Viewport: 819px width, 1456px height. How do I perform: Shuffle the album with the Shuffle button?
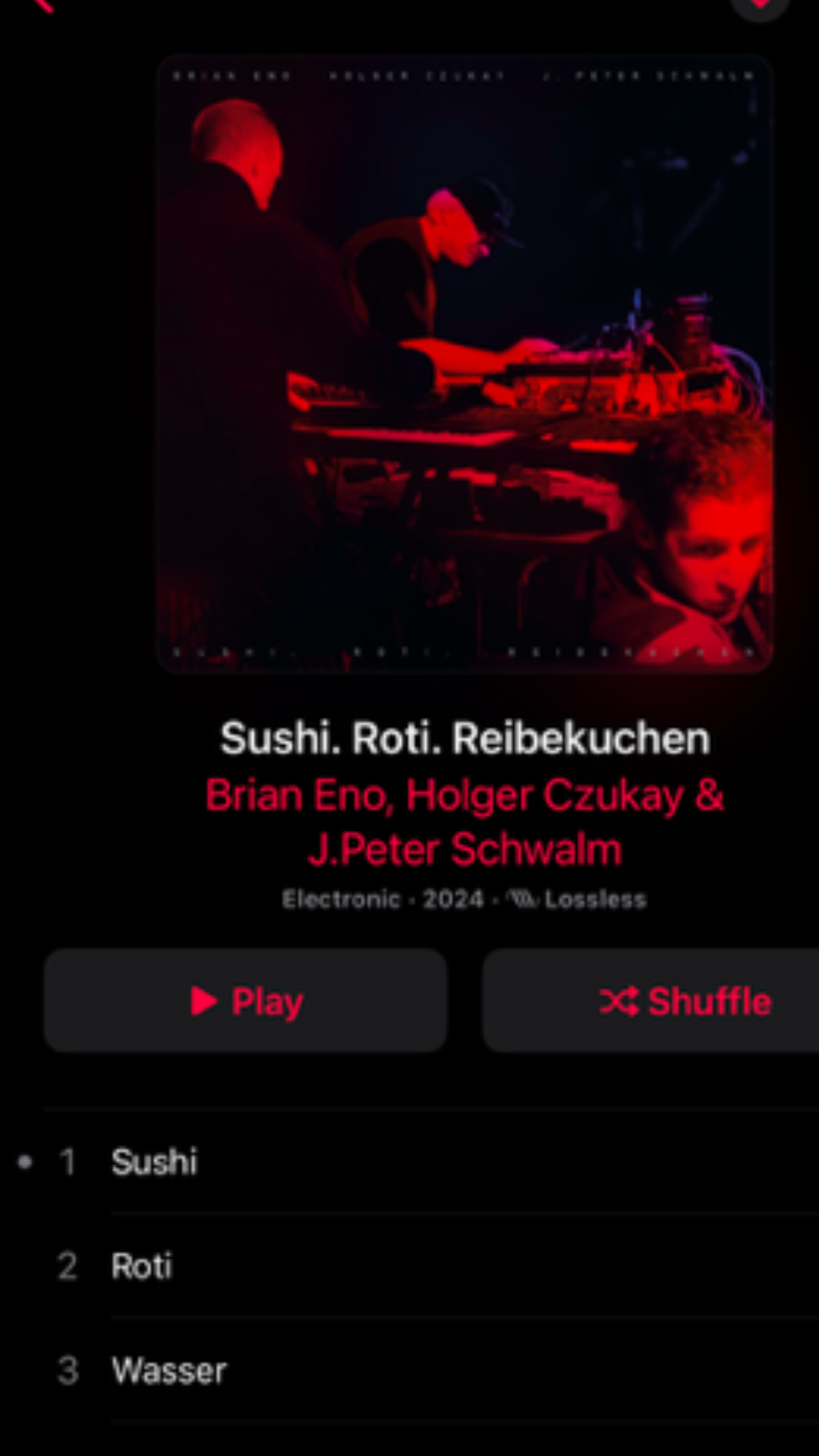pos(651,1001)
